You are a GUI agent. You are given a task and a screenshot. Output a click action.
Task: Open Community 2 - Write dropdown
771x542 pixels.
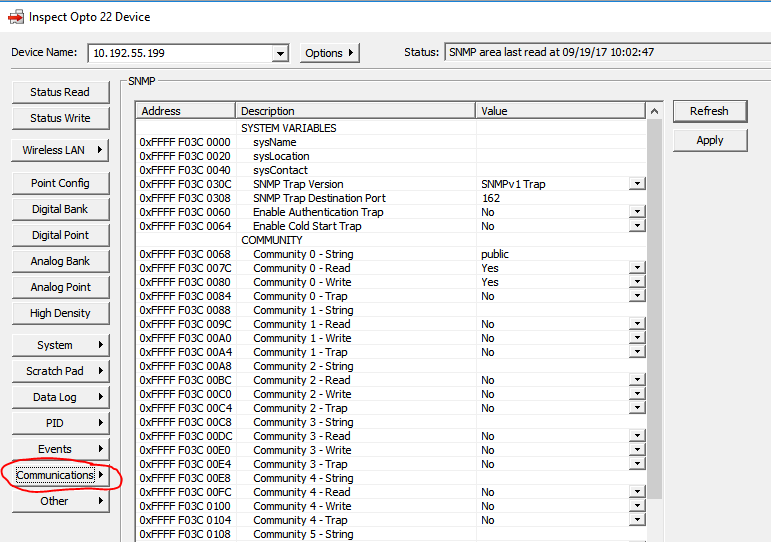click(x=637, y=394)
